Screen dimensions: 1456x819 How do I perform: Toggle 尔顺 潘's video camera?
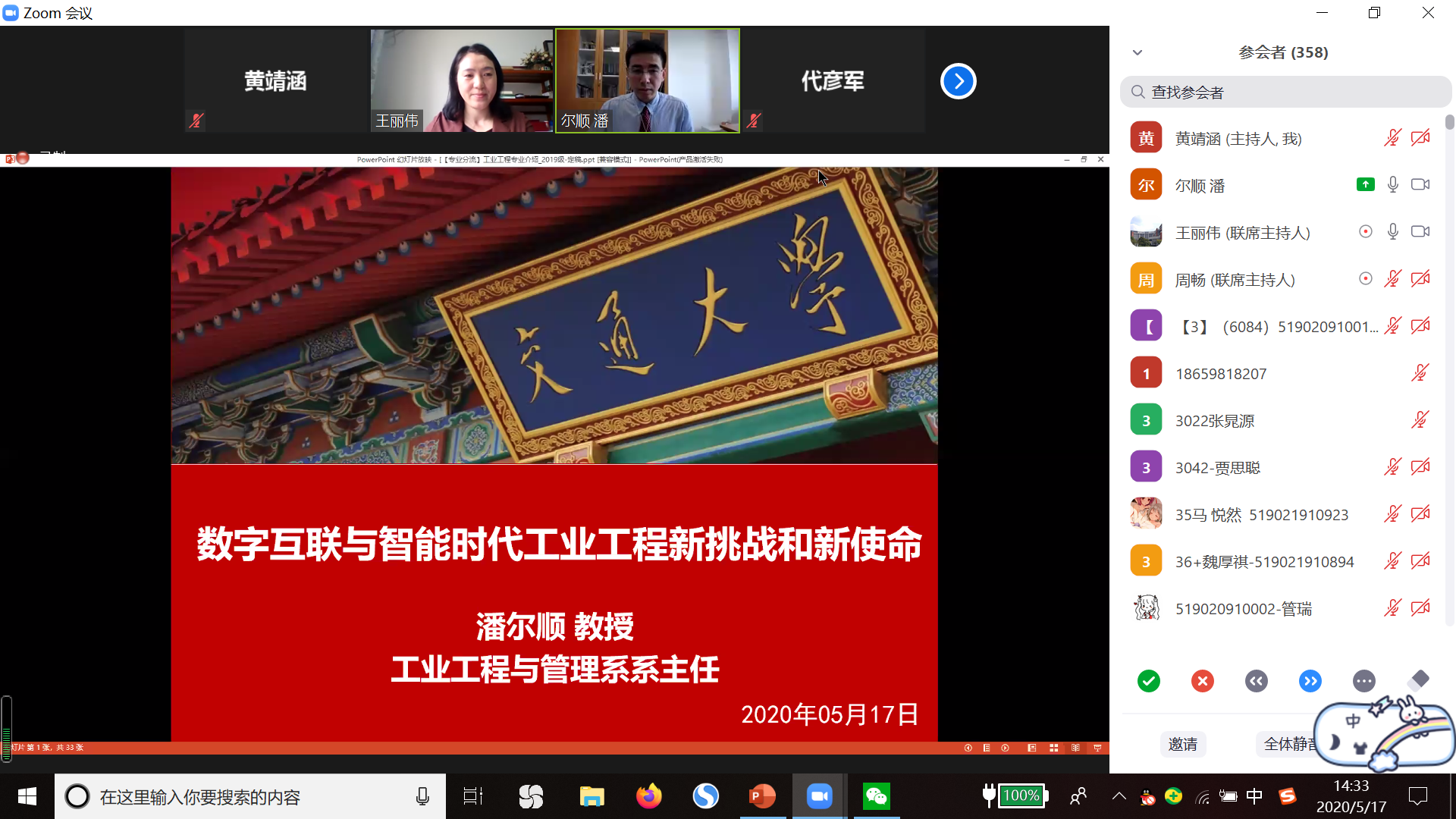tap(1420, 184)
